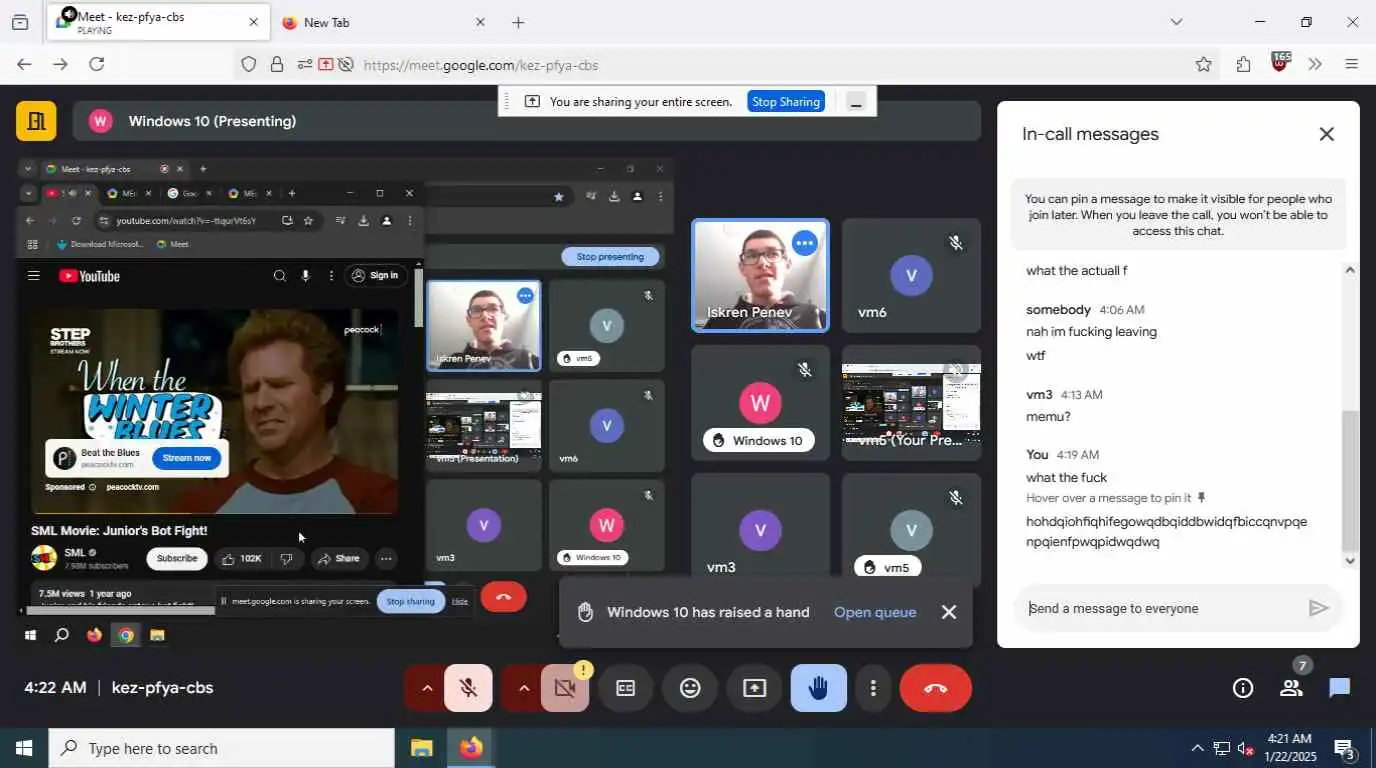Click the dislike thumb on YouTube video
The height and width of the screenshot is (768, 1376).
(287, 558)
